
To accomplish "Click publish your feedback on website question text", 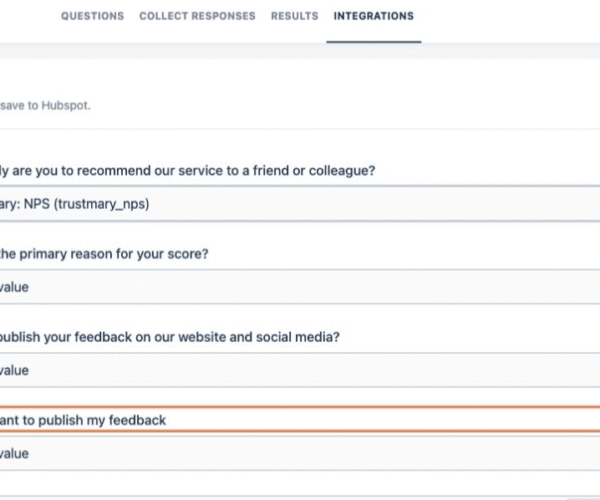I will [x=170, y=337].
